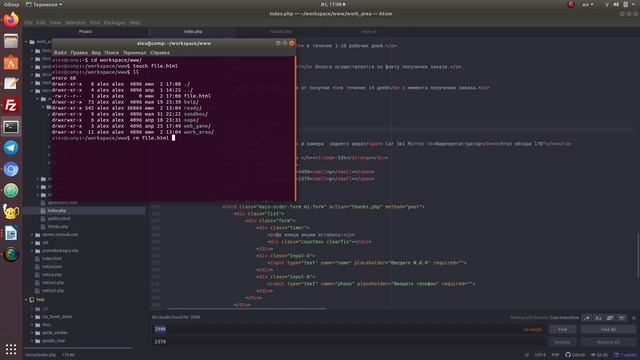Open the yellow cat mascot dock app
The image size is (640, 360).
click(x=11, y=212)
